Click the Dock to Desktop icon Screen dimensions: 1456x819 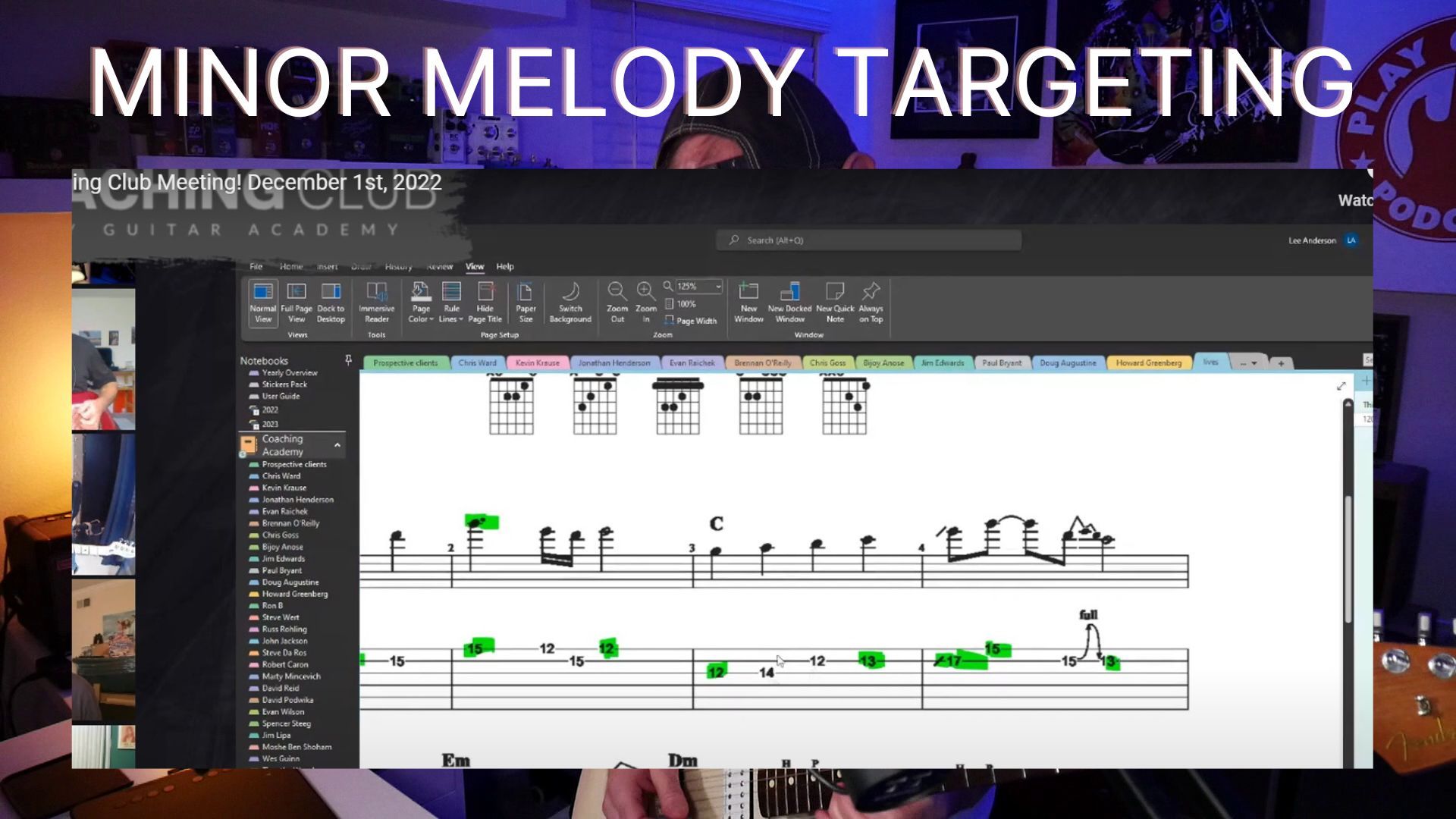(330, 293)
